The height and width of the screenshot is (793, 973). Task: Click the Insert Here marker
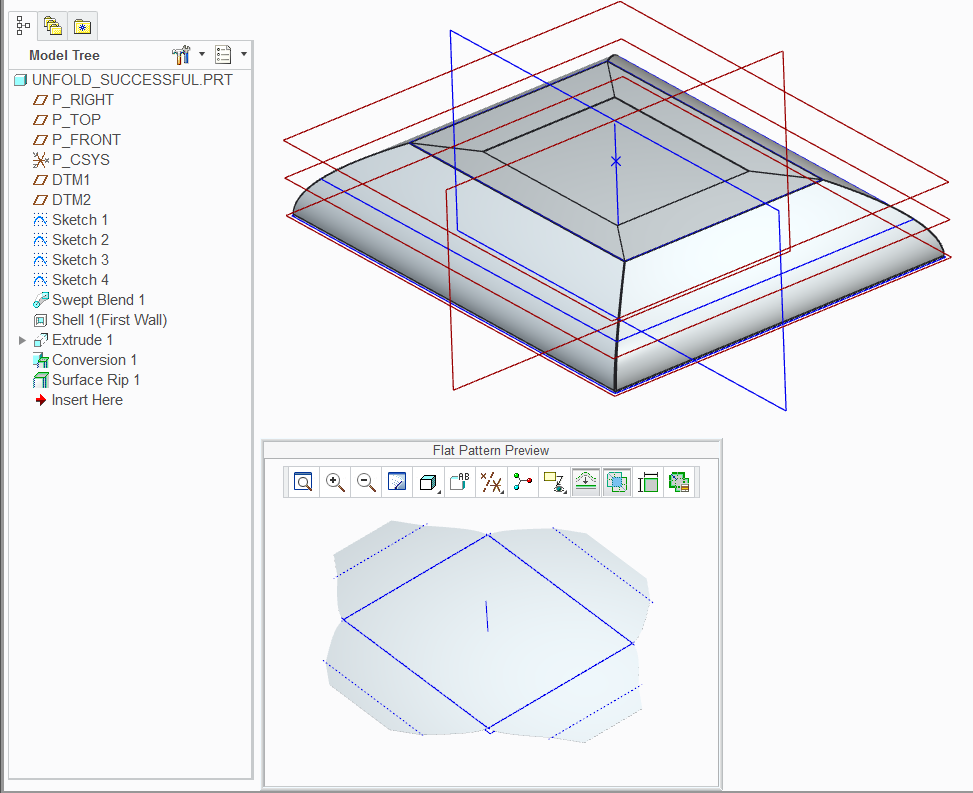pyautogui.click(x=78, y=400)
